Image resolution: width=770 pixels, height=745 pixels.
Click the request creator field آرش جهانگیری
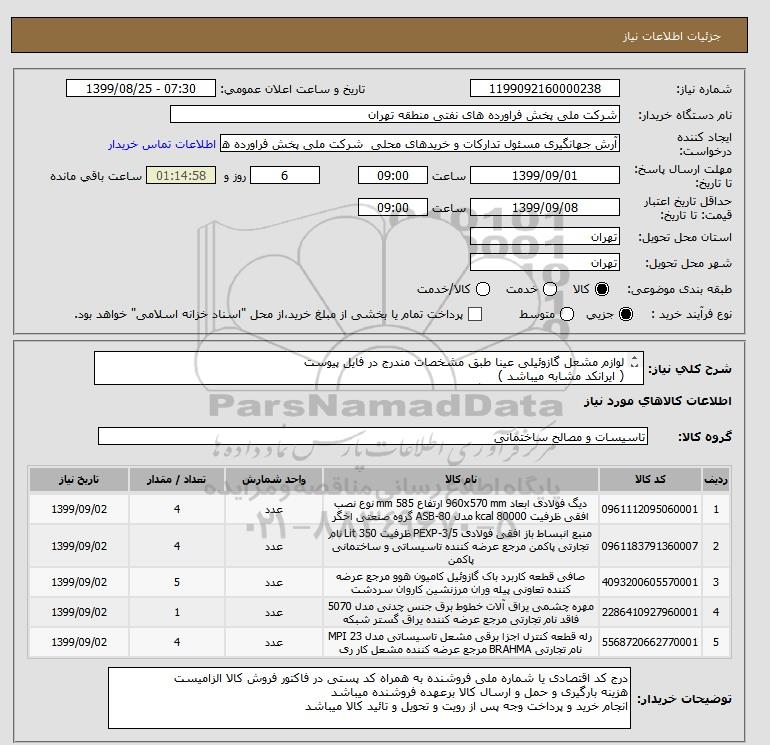[420, 144]
